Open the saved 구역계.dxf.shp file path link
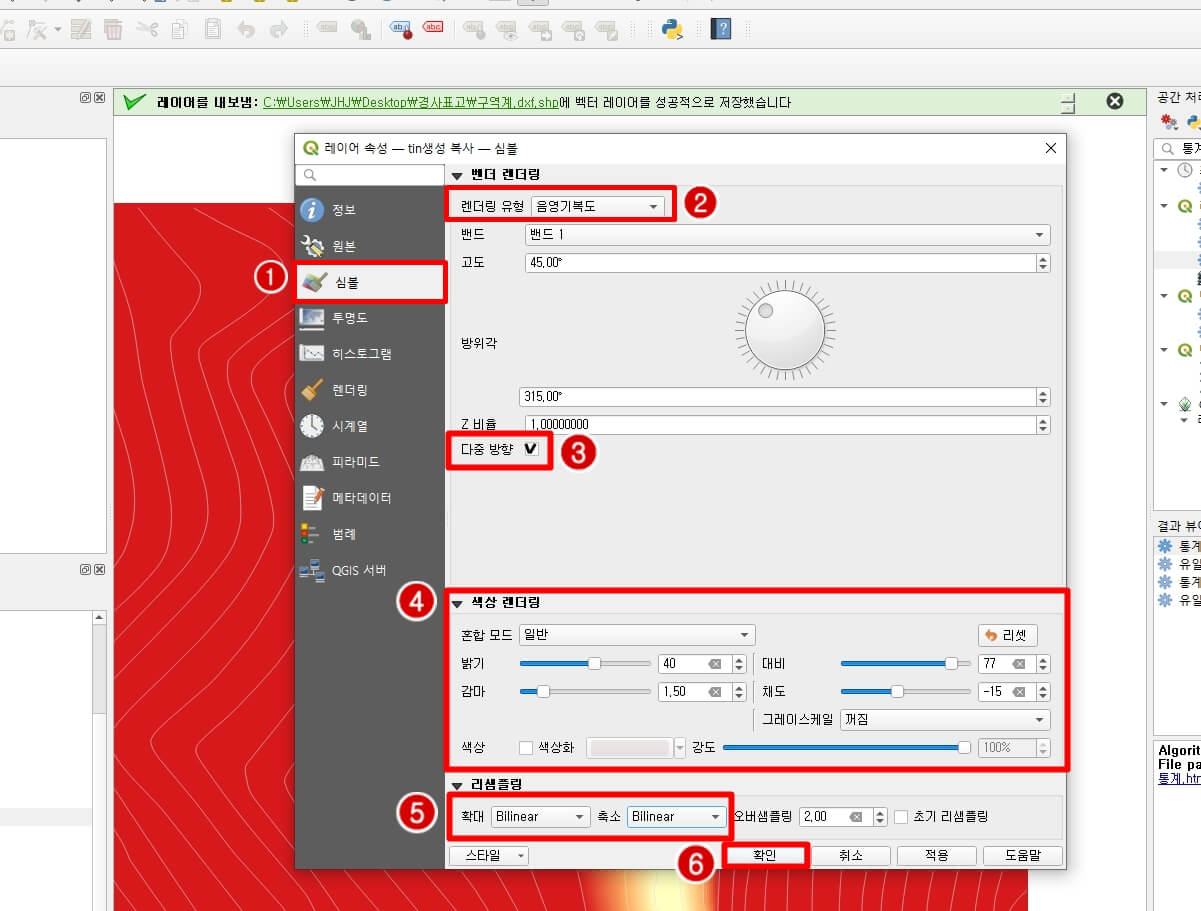The height and width of the screenshot is (911, 1201). tap(410, 102)
